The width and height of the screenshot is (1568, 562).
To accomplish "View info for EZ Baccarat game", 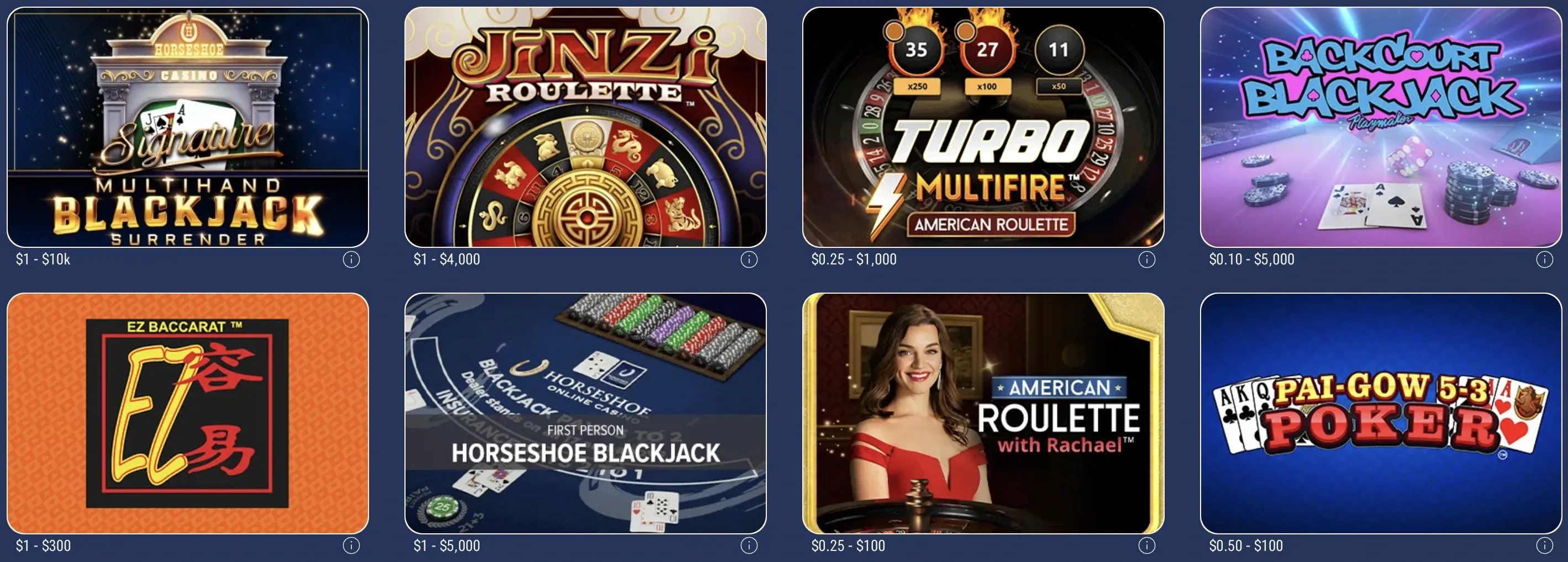I will pyautogui.click(x=351, y=545).
